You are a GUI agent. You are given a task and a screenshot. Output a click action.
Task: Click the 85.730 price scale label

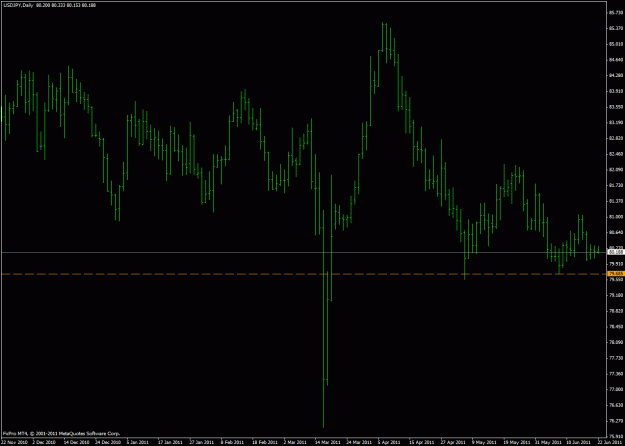coord(616,13)
